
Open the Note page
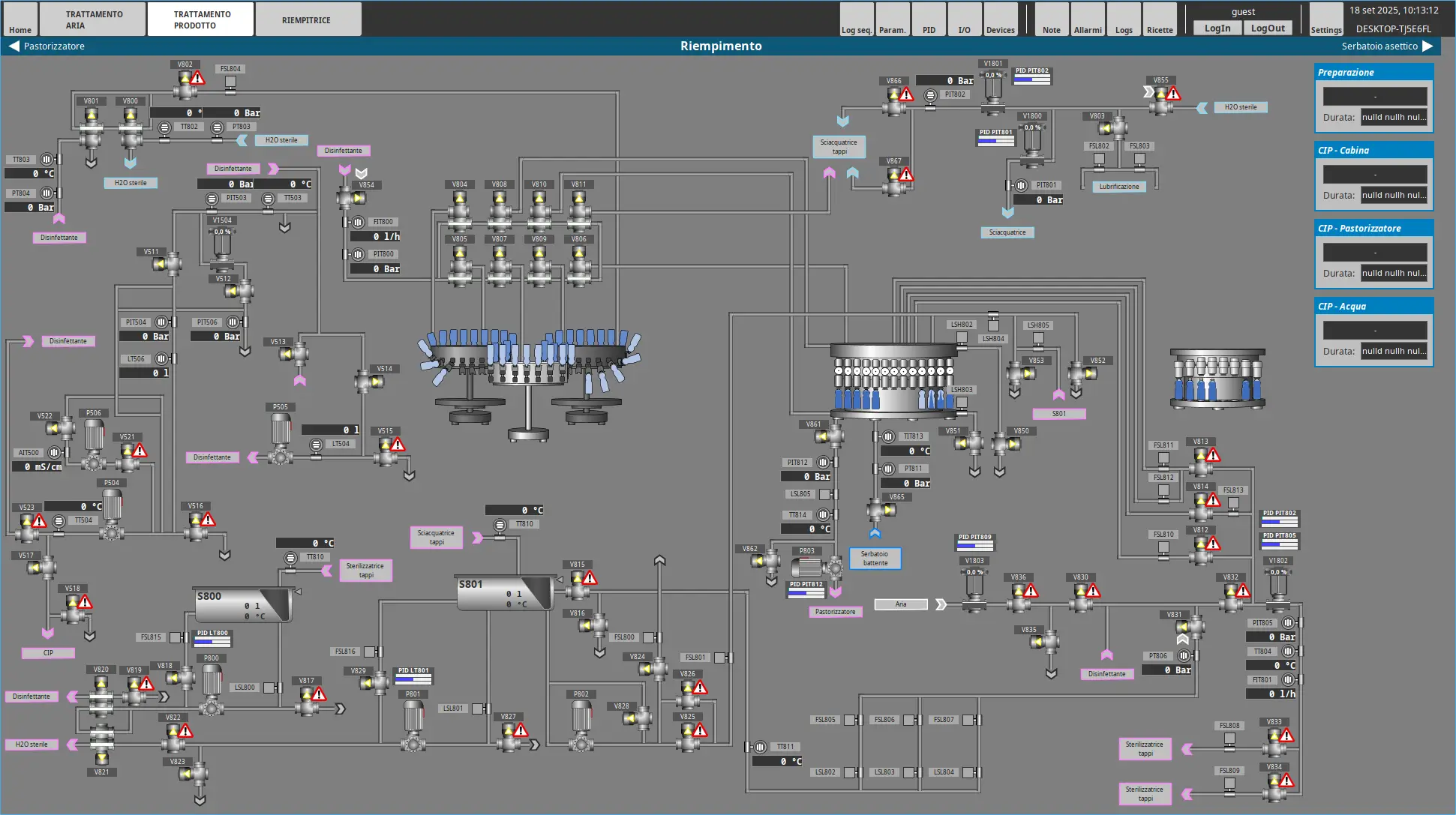(x=1052, y=19)
